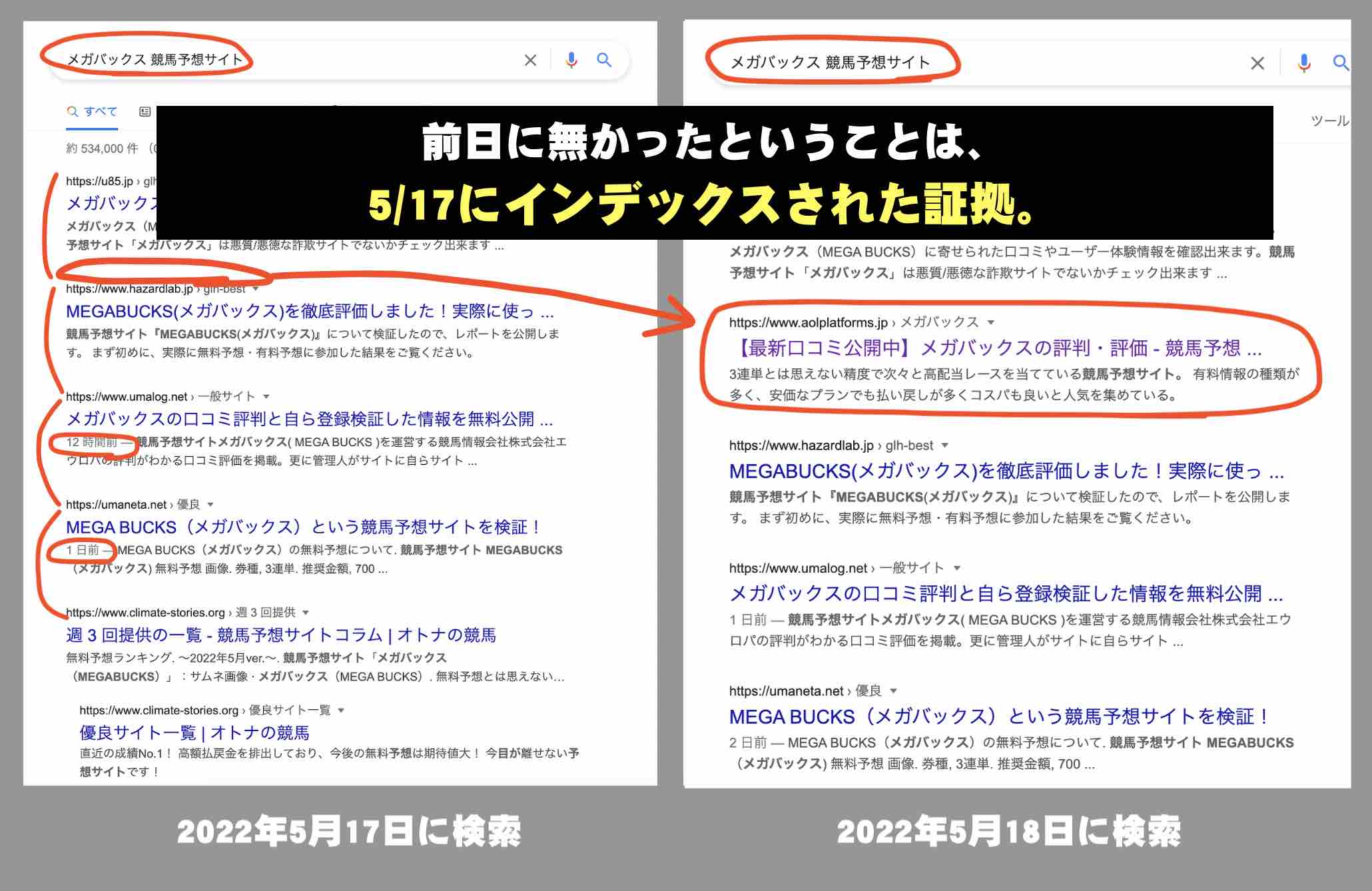
Task: Clear the left search query with the X icon
Action: pos(529,60)
